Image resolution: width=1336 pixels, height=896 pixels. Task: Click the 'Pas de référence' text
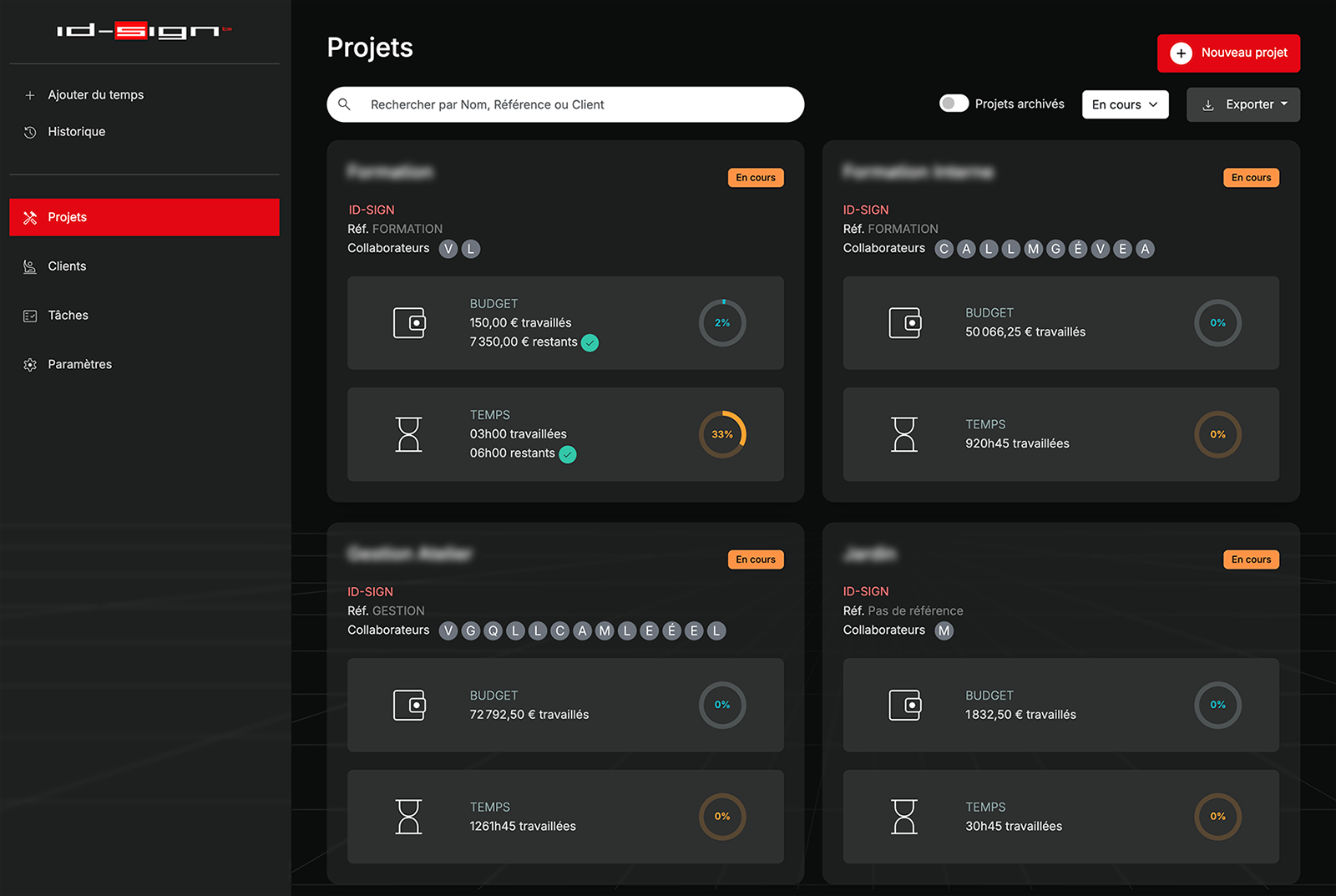(x=915, y=611)
